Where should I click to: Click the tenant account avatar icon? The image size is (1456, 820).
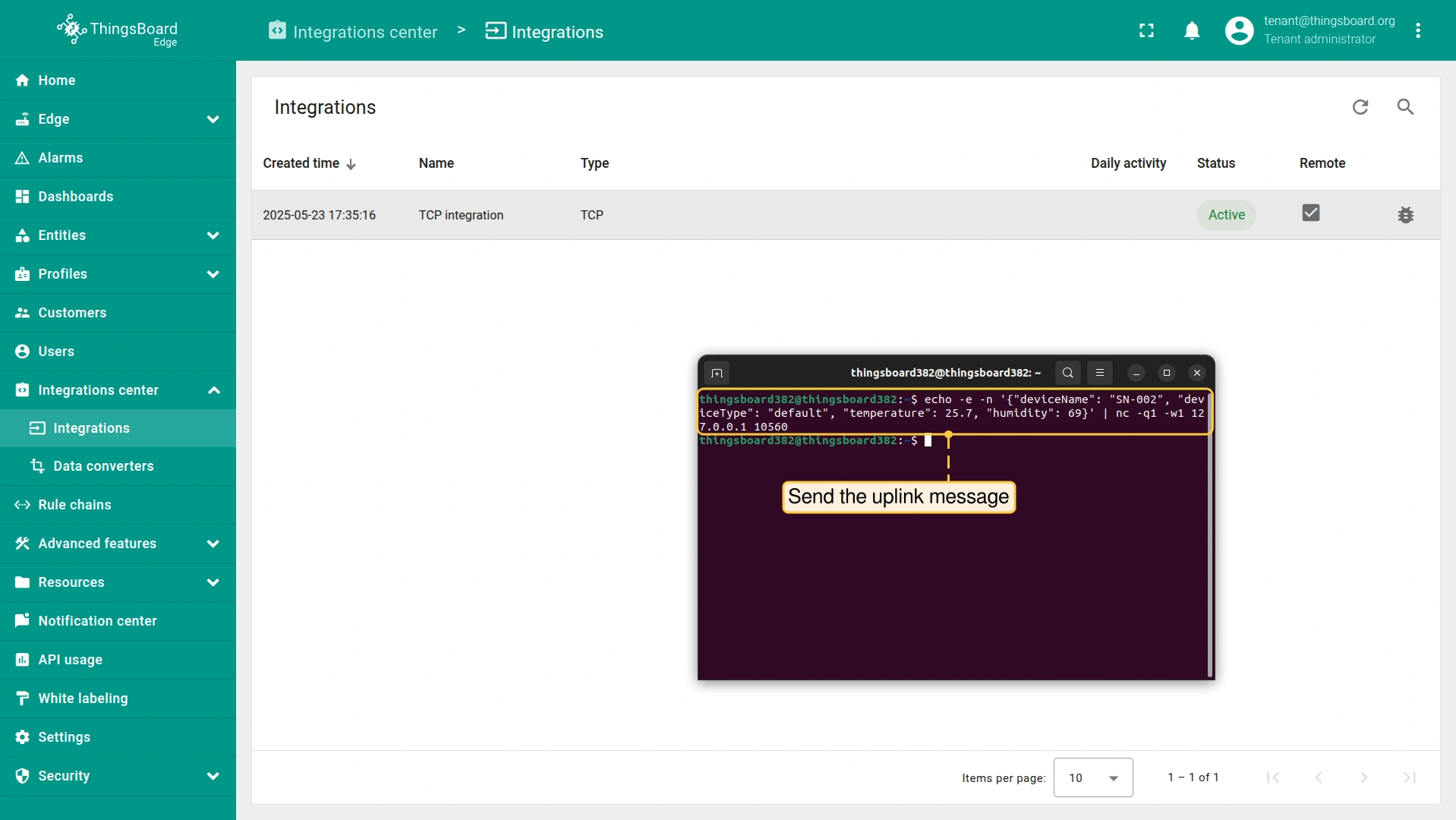[1239, 30]
